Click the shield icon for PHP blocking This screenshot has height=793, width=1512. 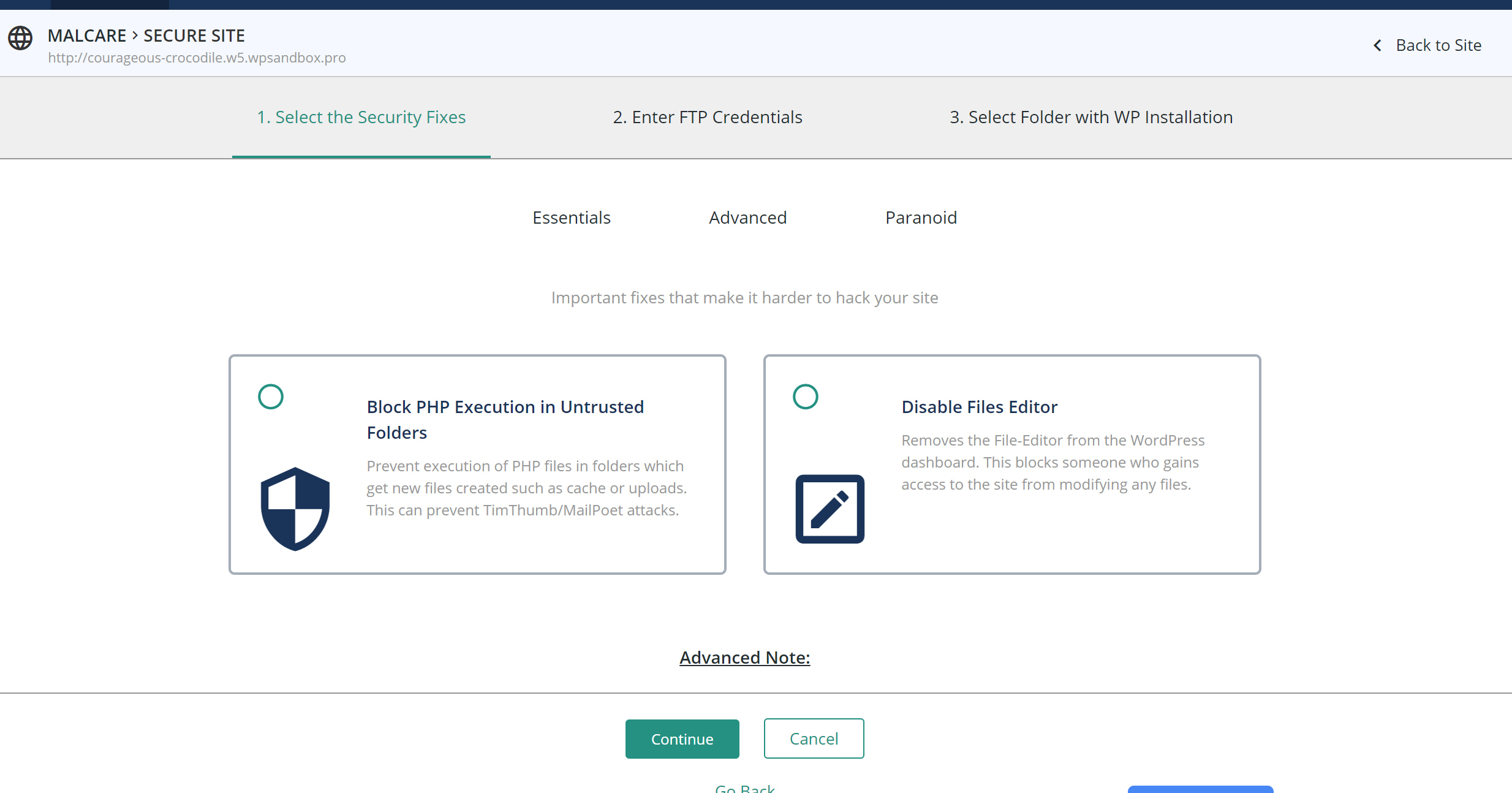point(295,509)
